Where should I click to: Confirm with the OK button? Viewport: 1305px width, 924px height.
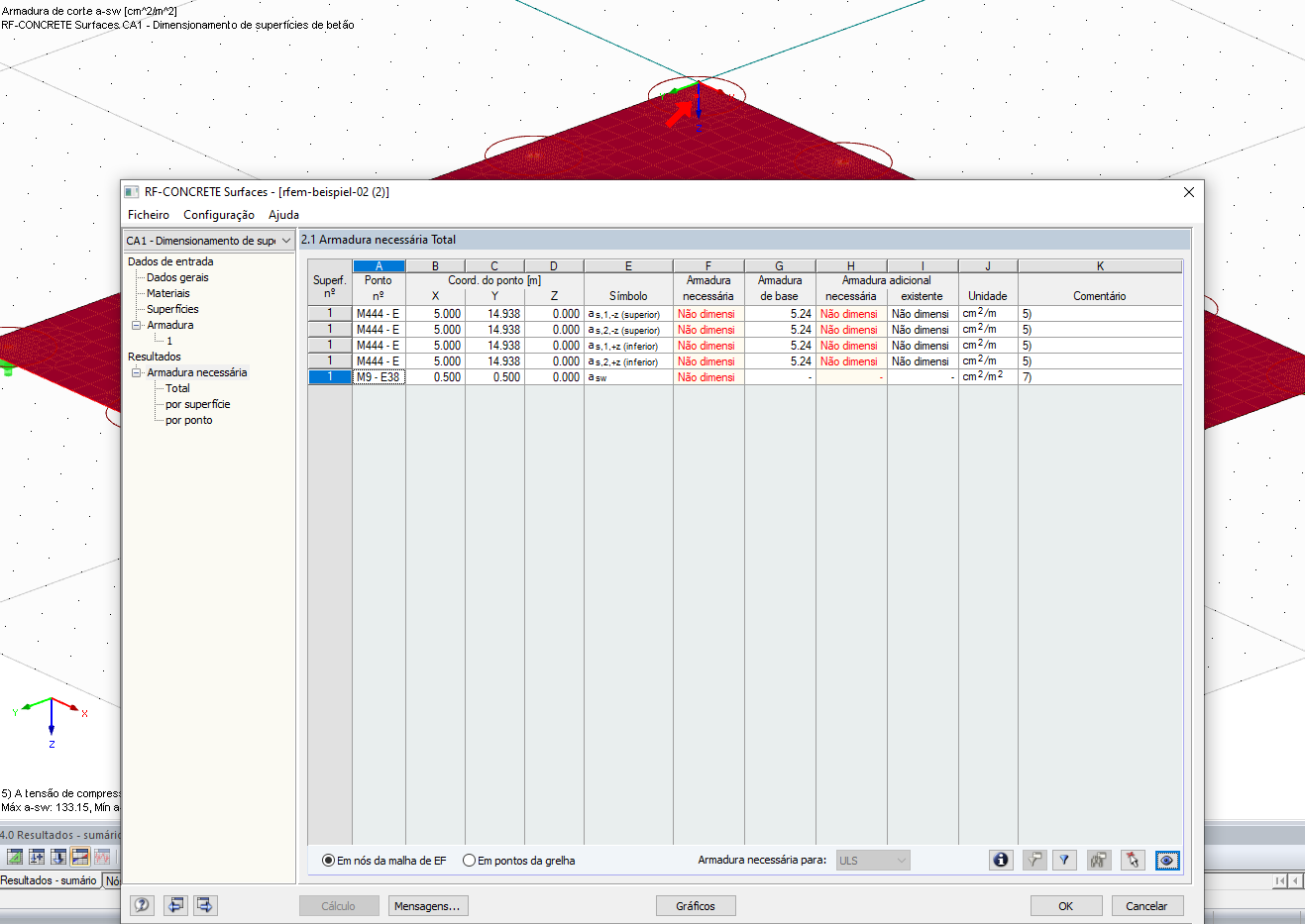(1066, 906)
